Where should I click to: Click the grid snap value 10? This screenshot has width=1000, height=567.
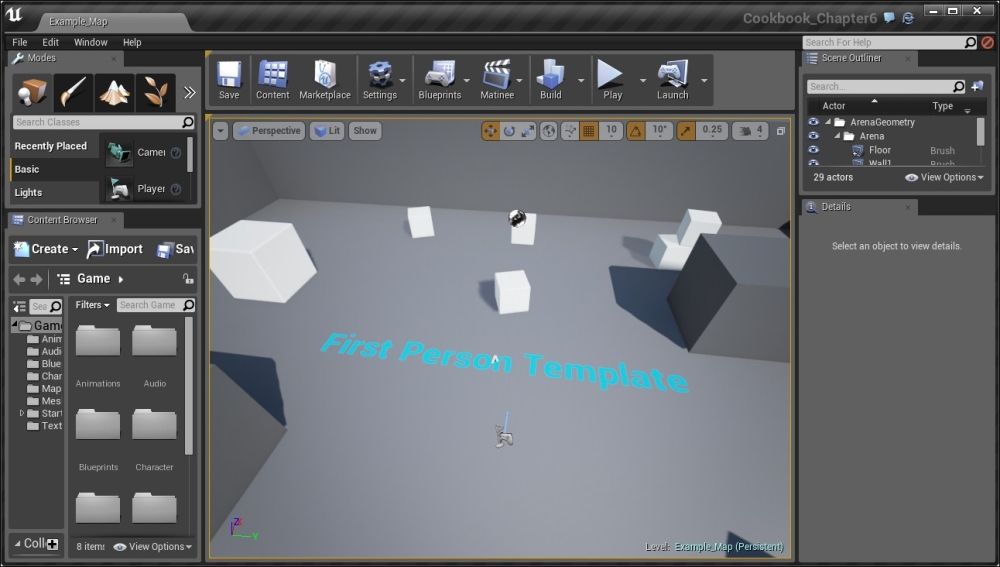[x=611, y=130]
